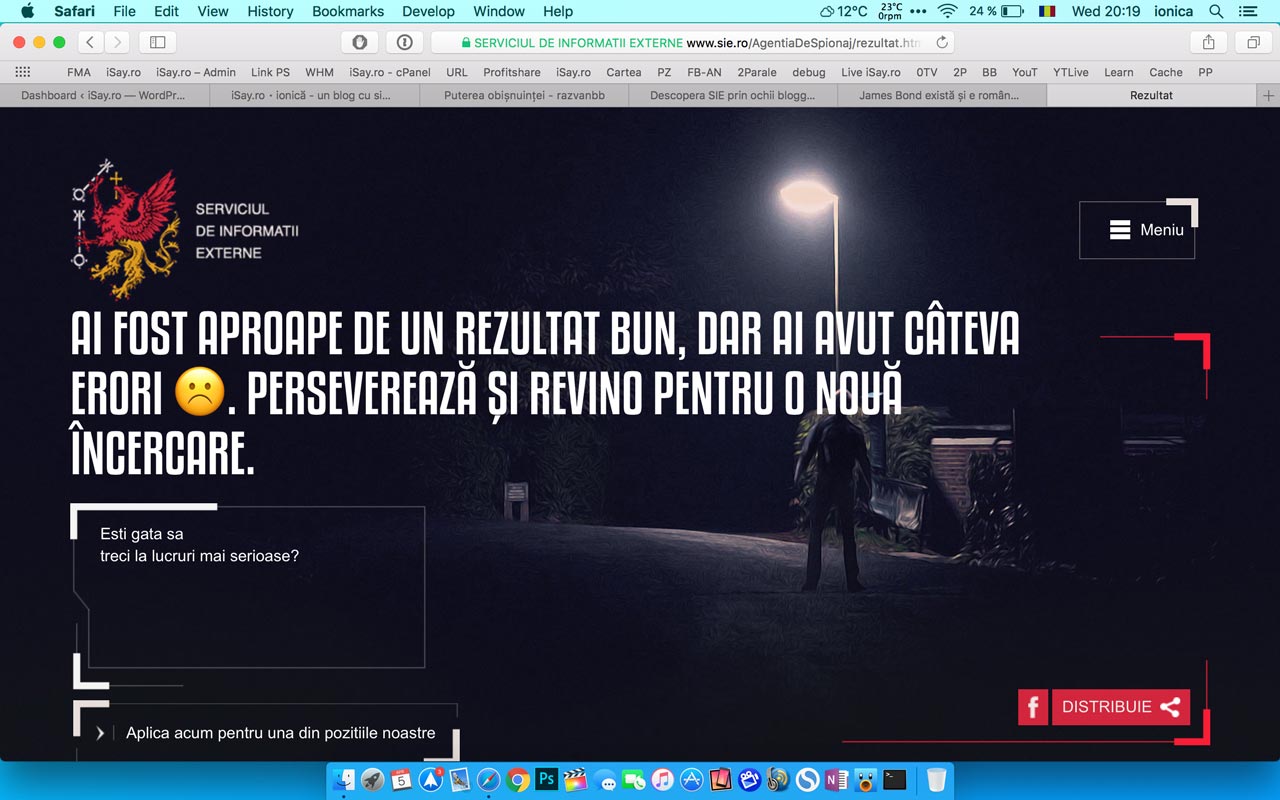1280x800 pixels.
Task: Open the YTLive bookmark
Action: pos(1071,72)
